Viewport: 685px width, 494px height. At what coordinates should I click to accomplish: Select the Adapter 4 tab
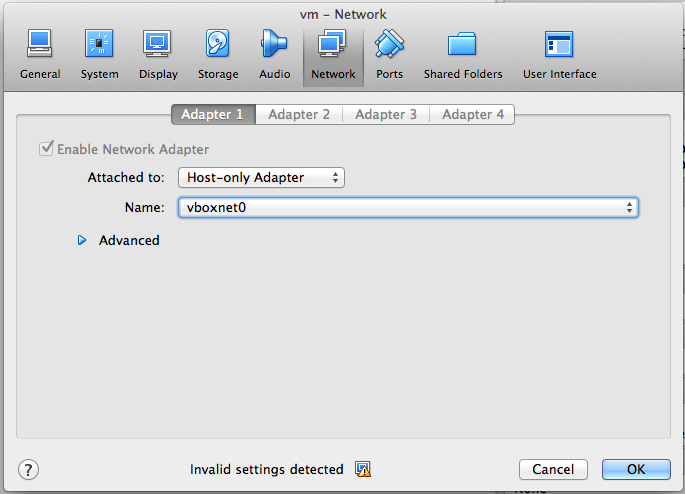coord(472,114)
